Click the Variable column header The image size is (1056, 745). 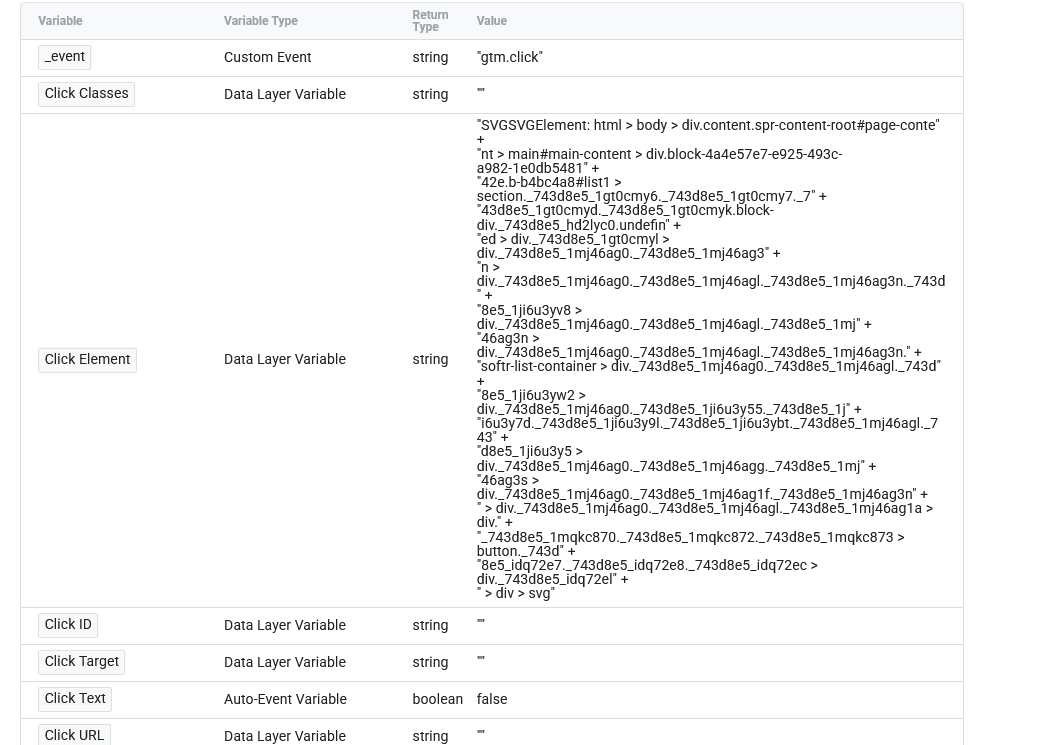tap(60, 20)
